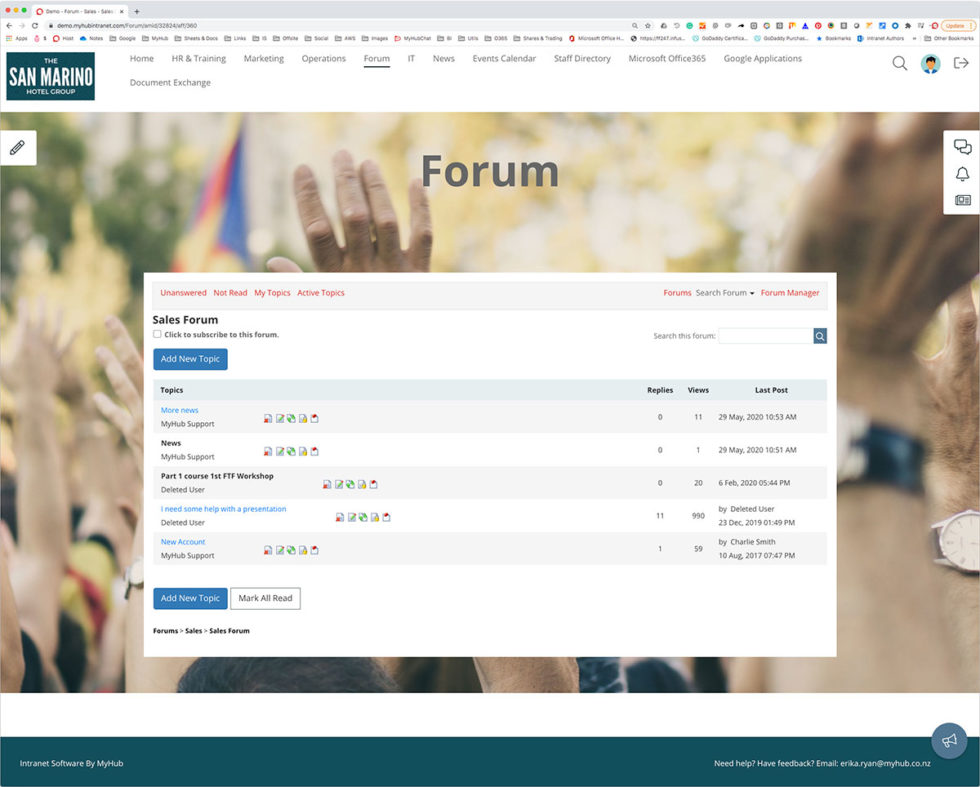980x787 pixels.
Task: Select the bottom newsfeed icon in the right sidebar
Action: pos(962,200)
